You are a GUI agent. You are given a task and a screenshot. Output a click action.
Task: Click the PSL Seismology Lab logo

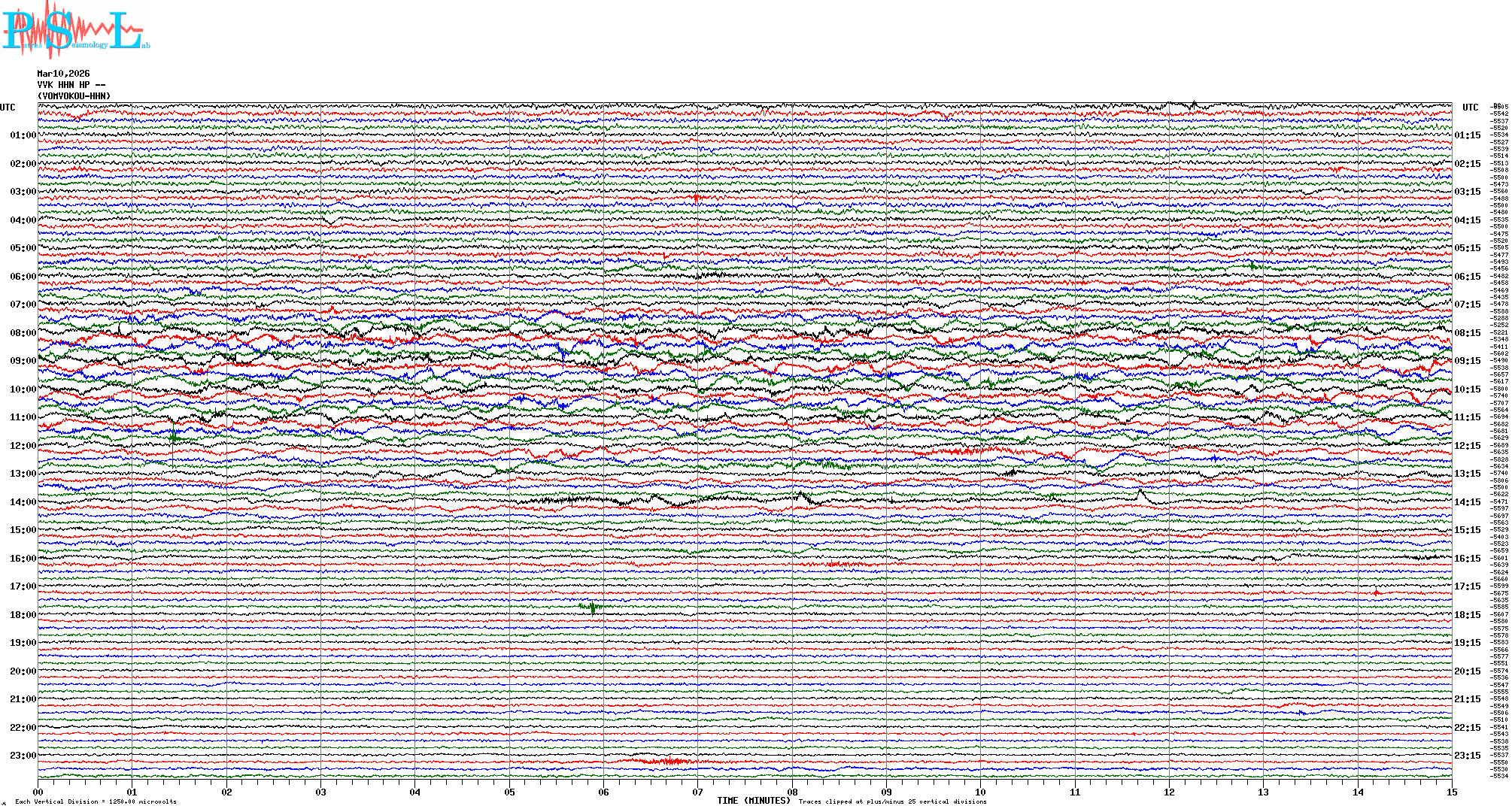pyautogui.click(x=75, y=29)
